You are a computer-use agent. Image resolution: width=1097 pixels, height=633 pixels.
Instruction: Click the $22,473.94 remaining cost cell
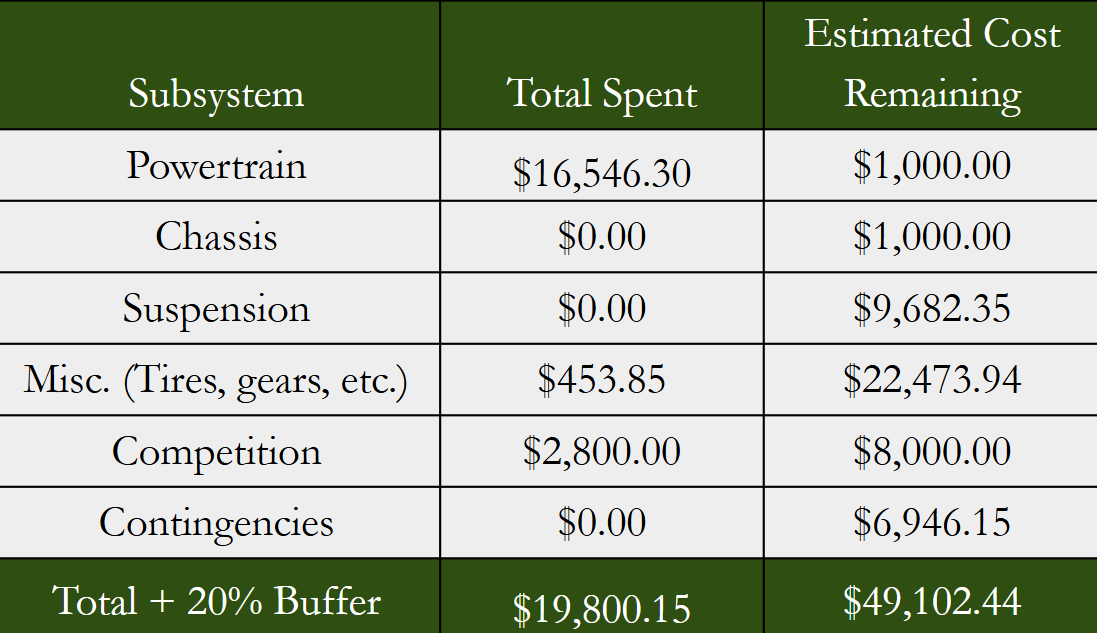point(931,380)
